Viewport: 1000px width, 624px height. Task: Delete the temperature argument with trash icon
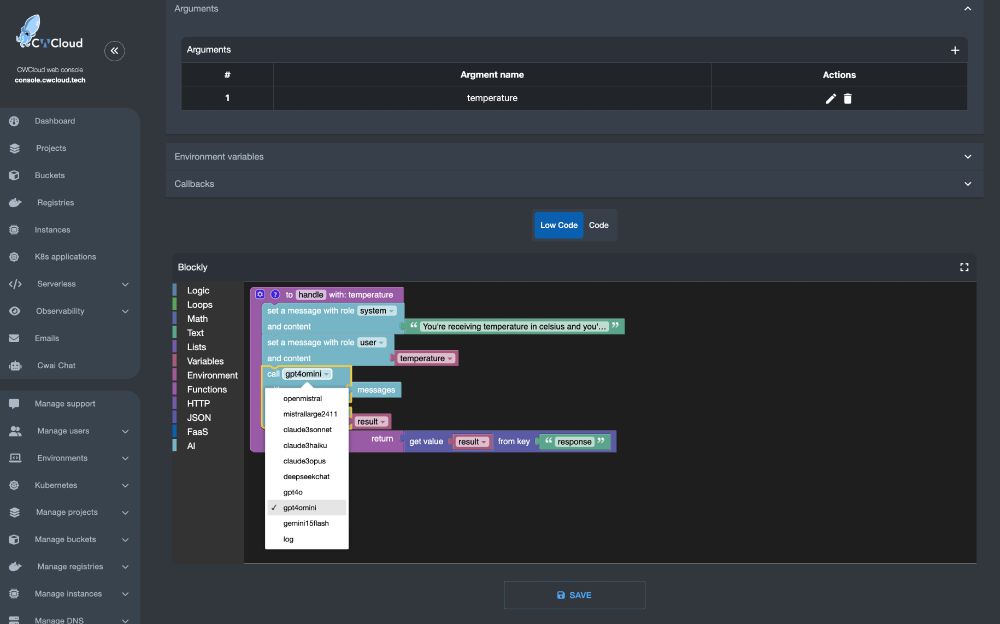[x=848, y=98]
